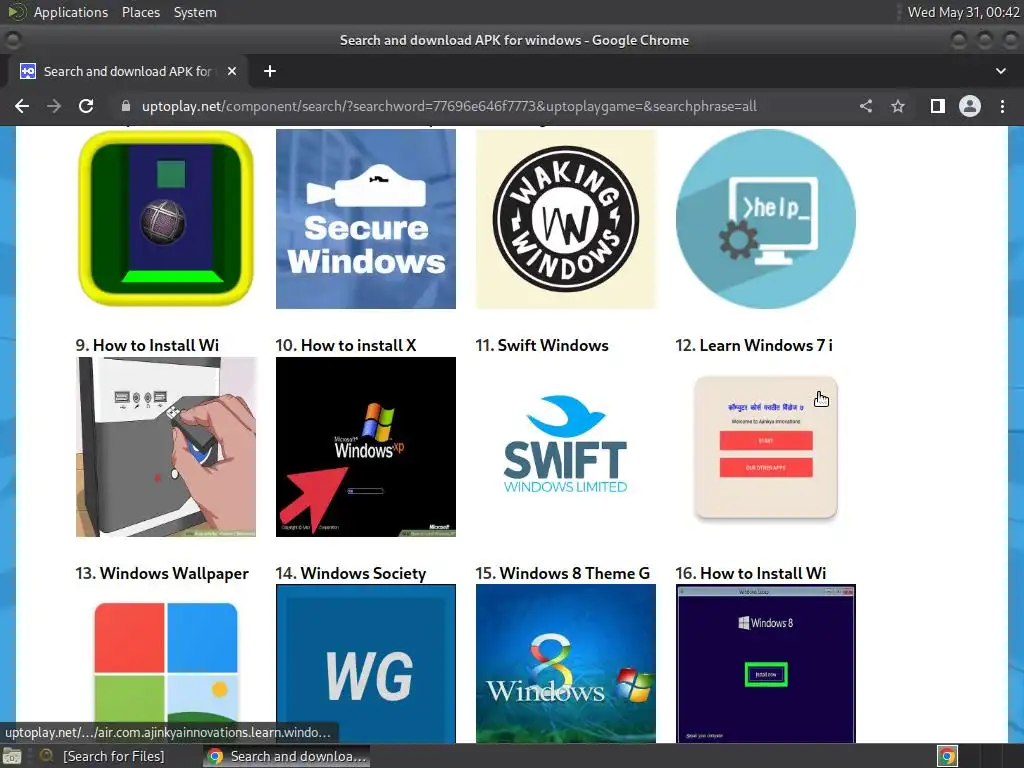
Task: Open link 12. Learn Windows 7 i
Action: (x=754, y=345)
